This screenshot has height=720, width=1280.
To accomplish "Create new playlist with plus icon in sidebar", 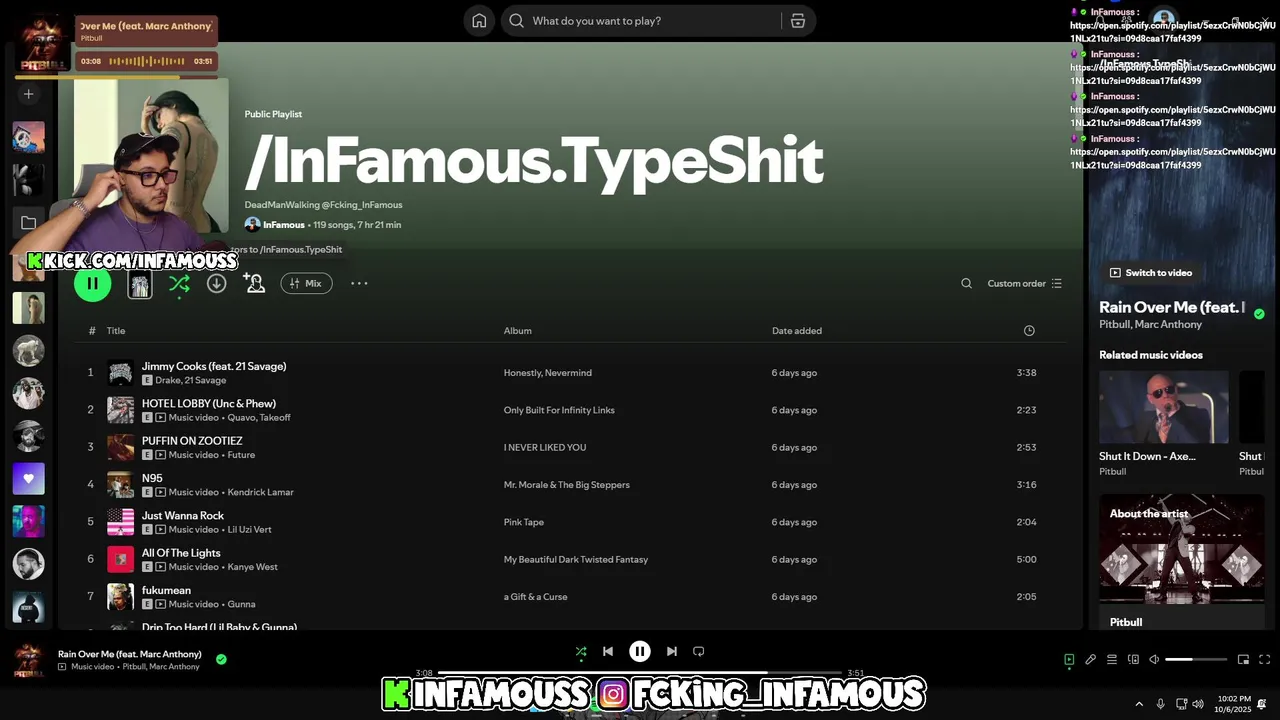I will click(28, 94).
